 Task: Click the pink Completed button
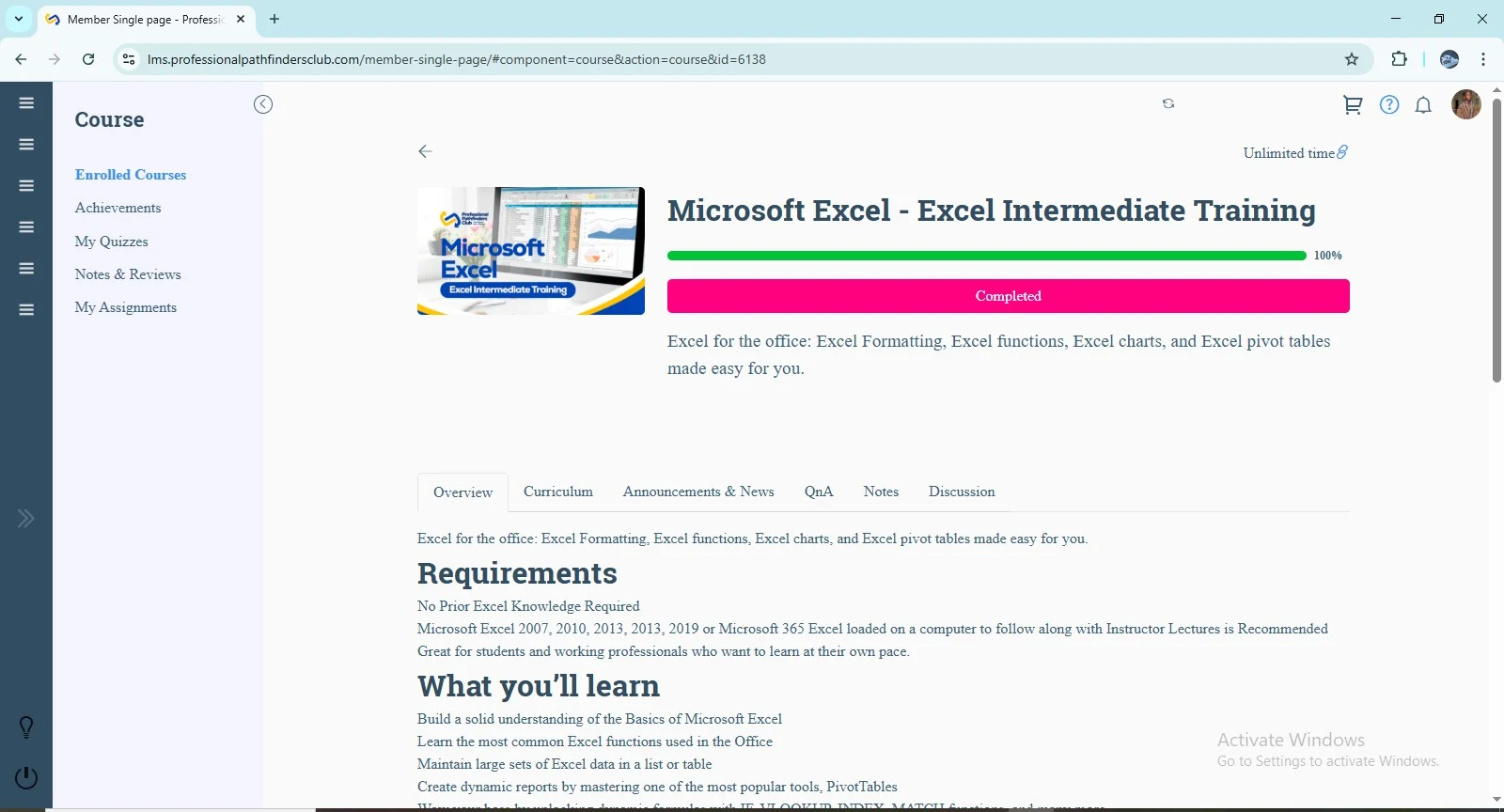[x=1009, y=296]
